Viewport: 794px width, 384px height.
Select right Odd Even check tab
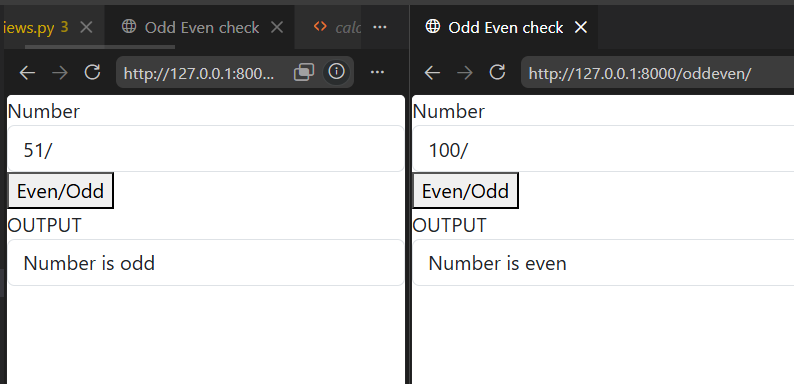pyautogui.click(x=505, y=27)
